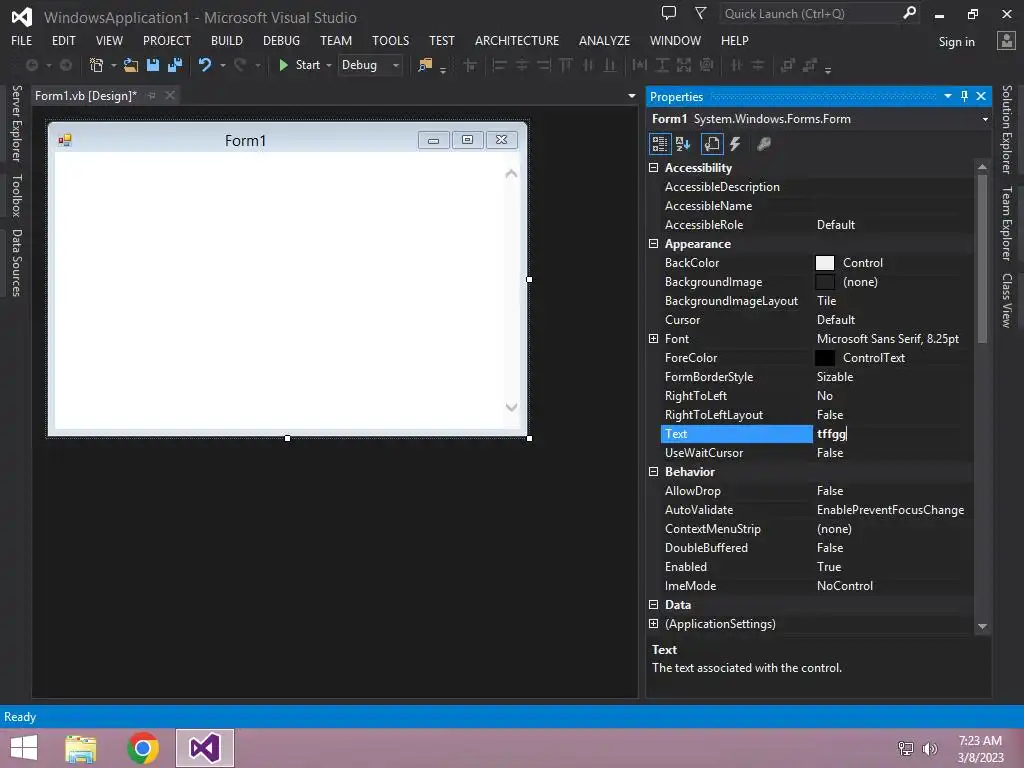Expand the Font property
The image size is (1024, 768).
point(653,338)
